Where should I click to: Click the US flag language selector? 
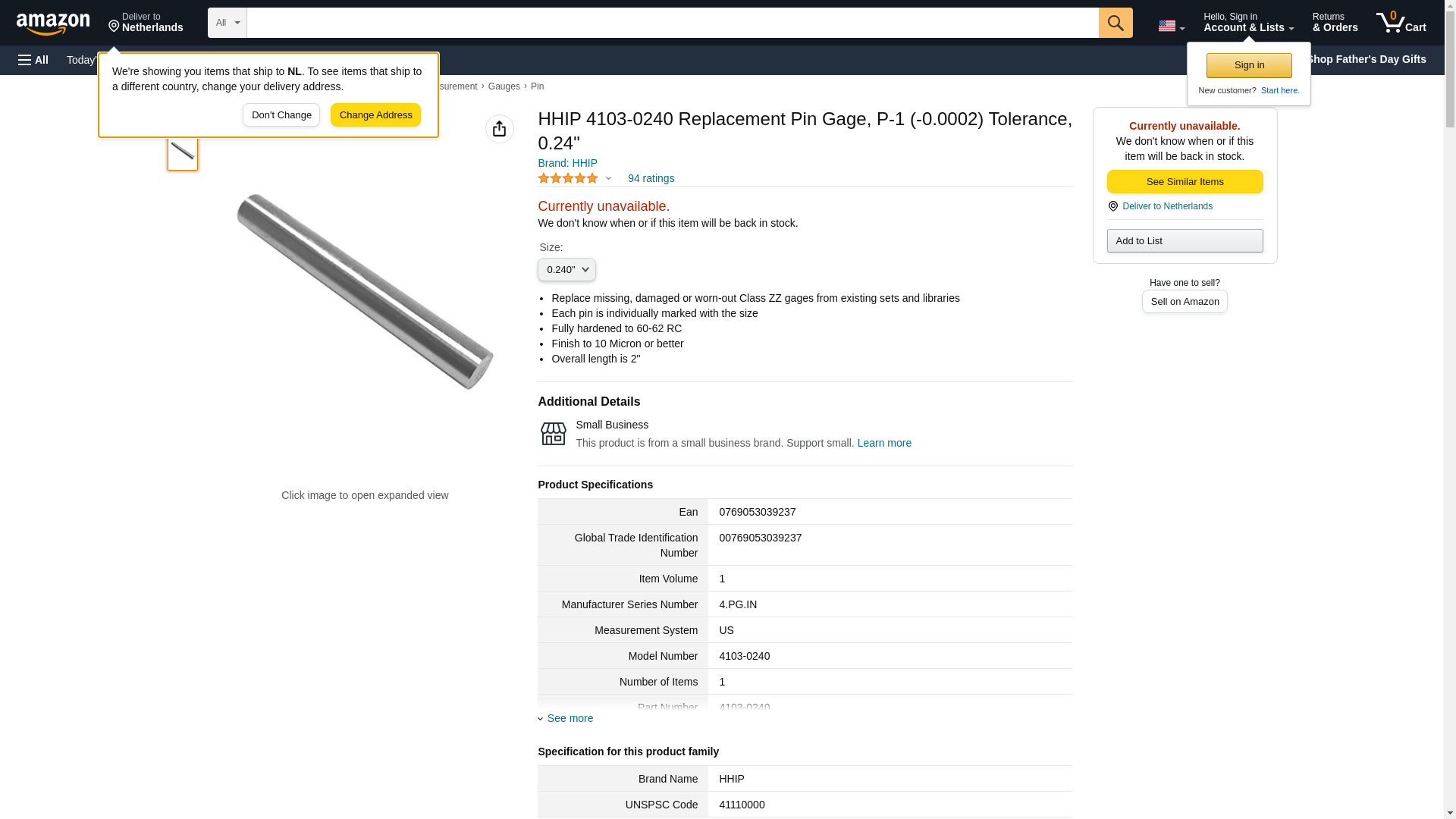pos(1170,26)
